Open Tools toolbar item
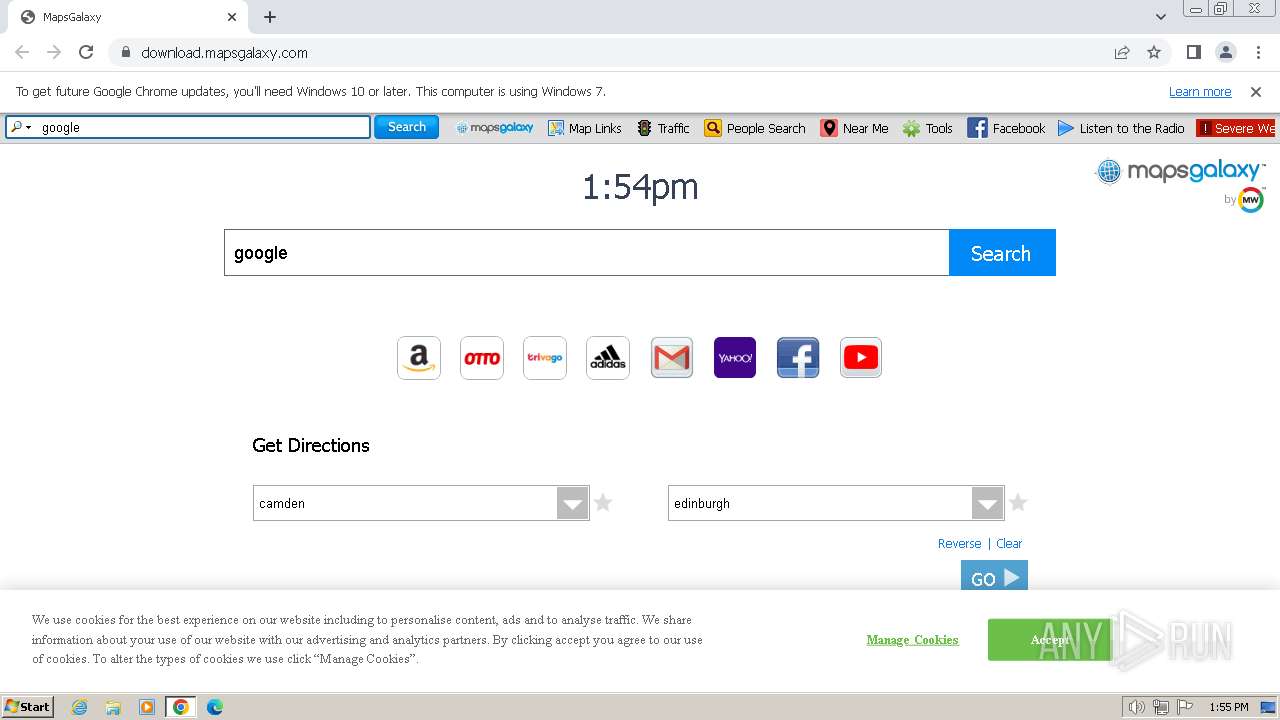 point(928,128)
